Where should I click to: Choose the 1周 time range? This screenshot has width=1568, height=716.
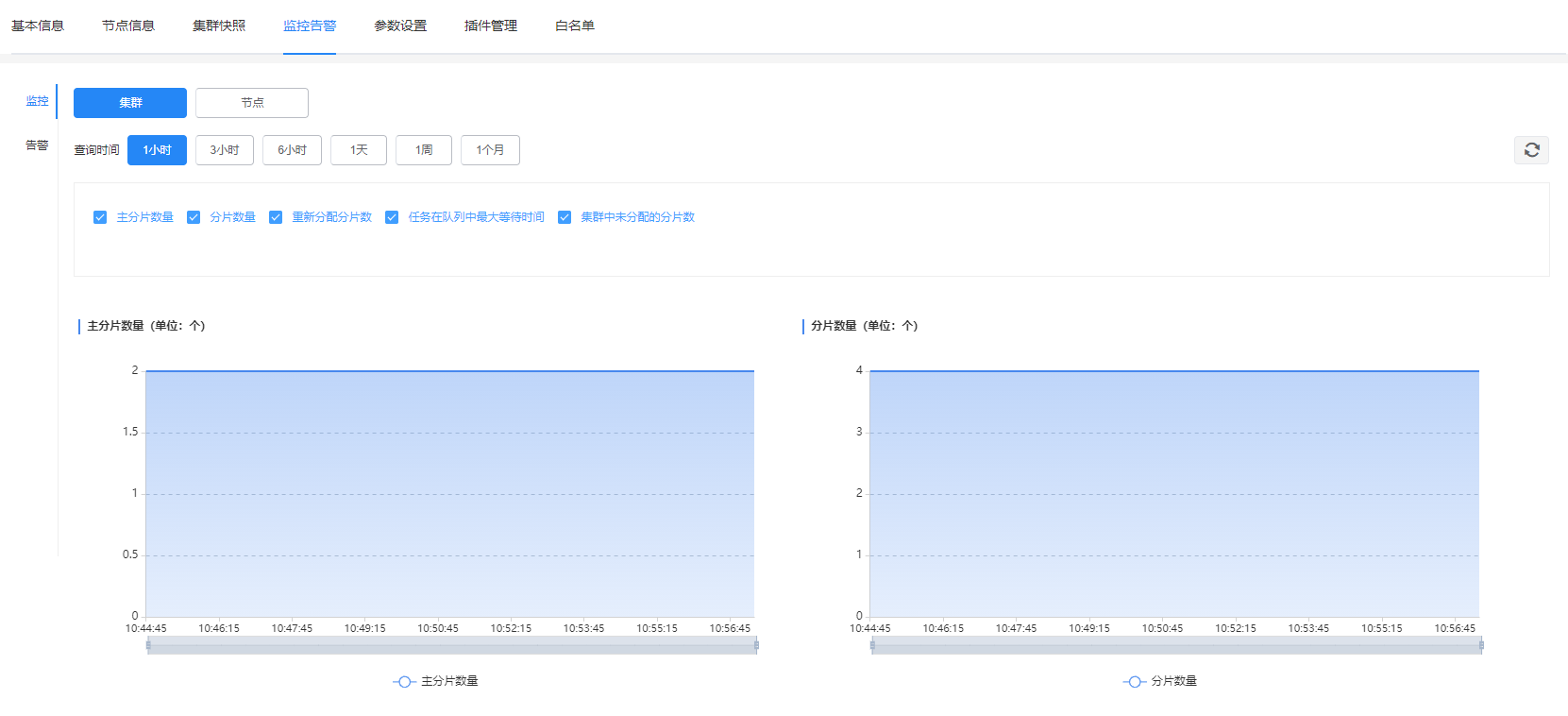click(424, 150)
